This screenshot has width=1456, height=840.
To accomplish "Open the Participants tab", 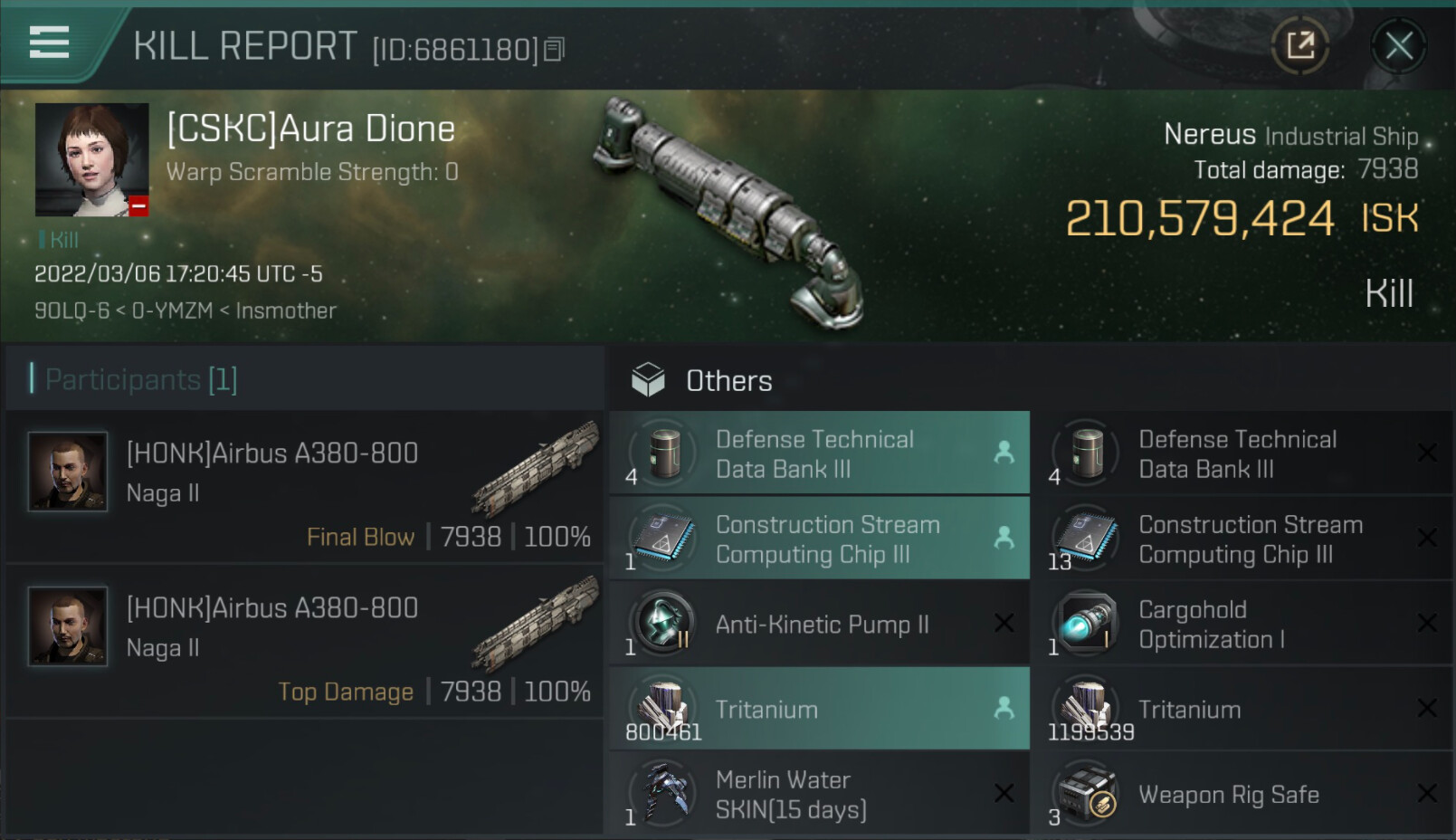I will point(141,379).
